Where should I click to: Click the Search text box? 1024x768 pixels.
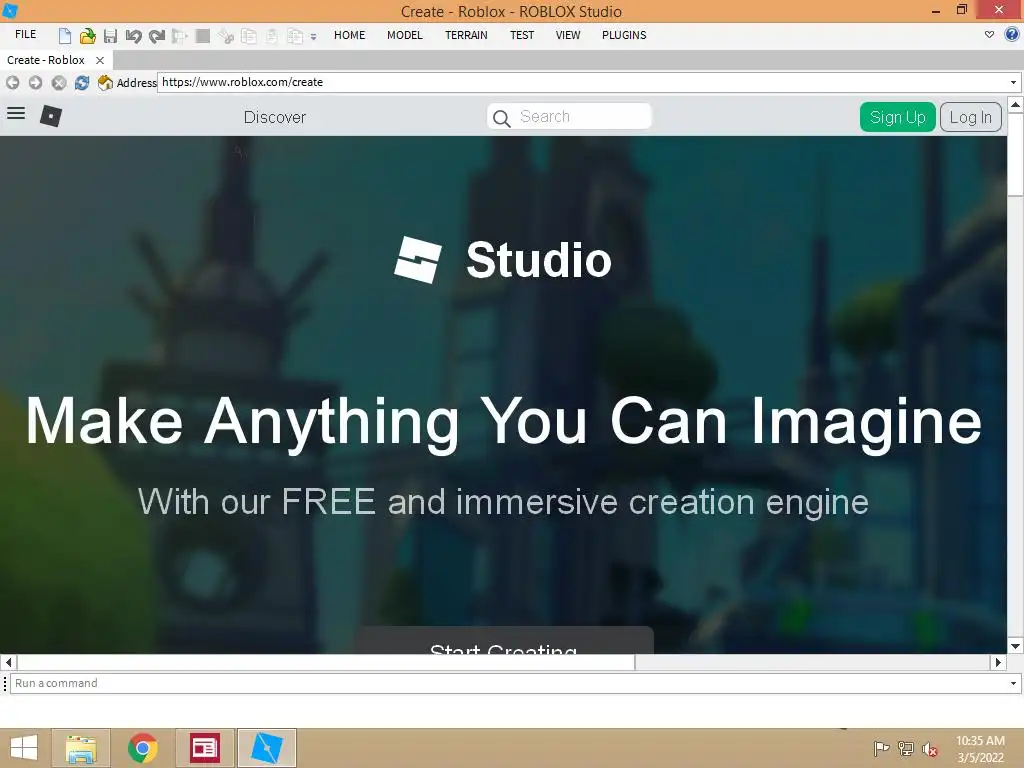(569, 116)
